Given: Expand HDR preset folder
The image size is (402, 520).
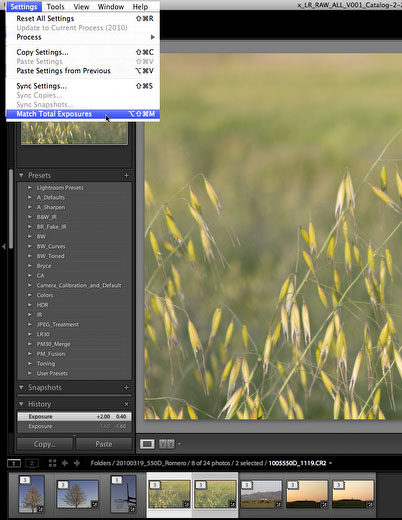Looking at the screenshot, I should tap(30, 305).
